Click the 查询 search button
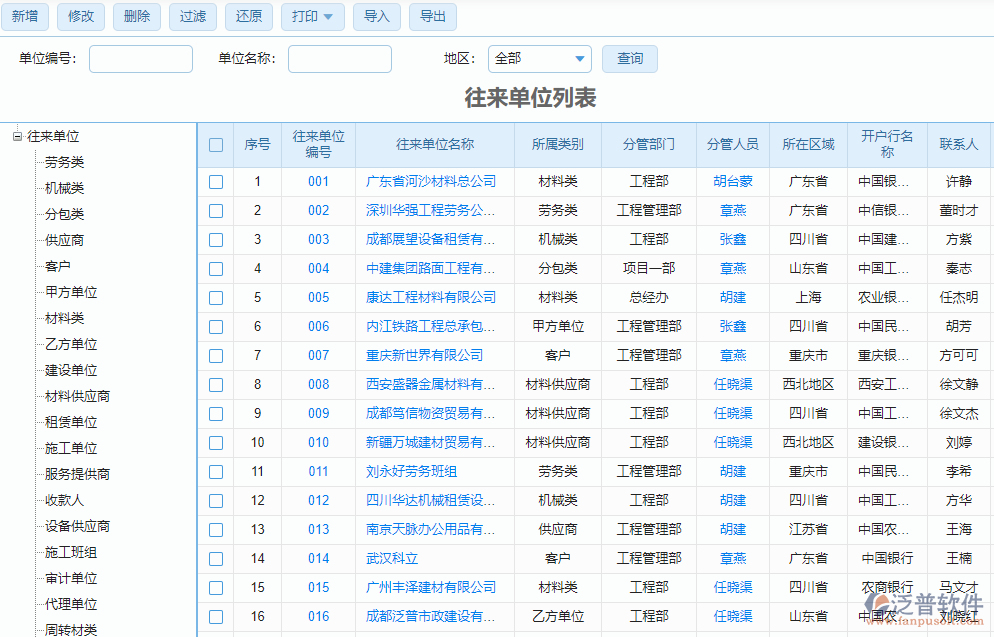The image size is (994, 637). 629,59
